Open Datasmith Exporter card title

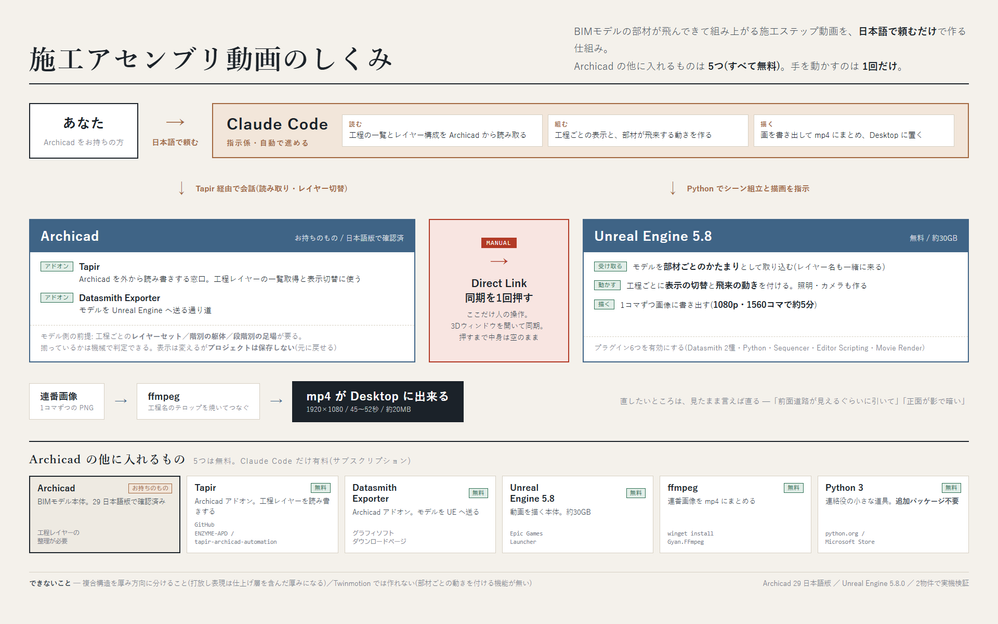(x=374, y=493)
